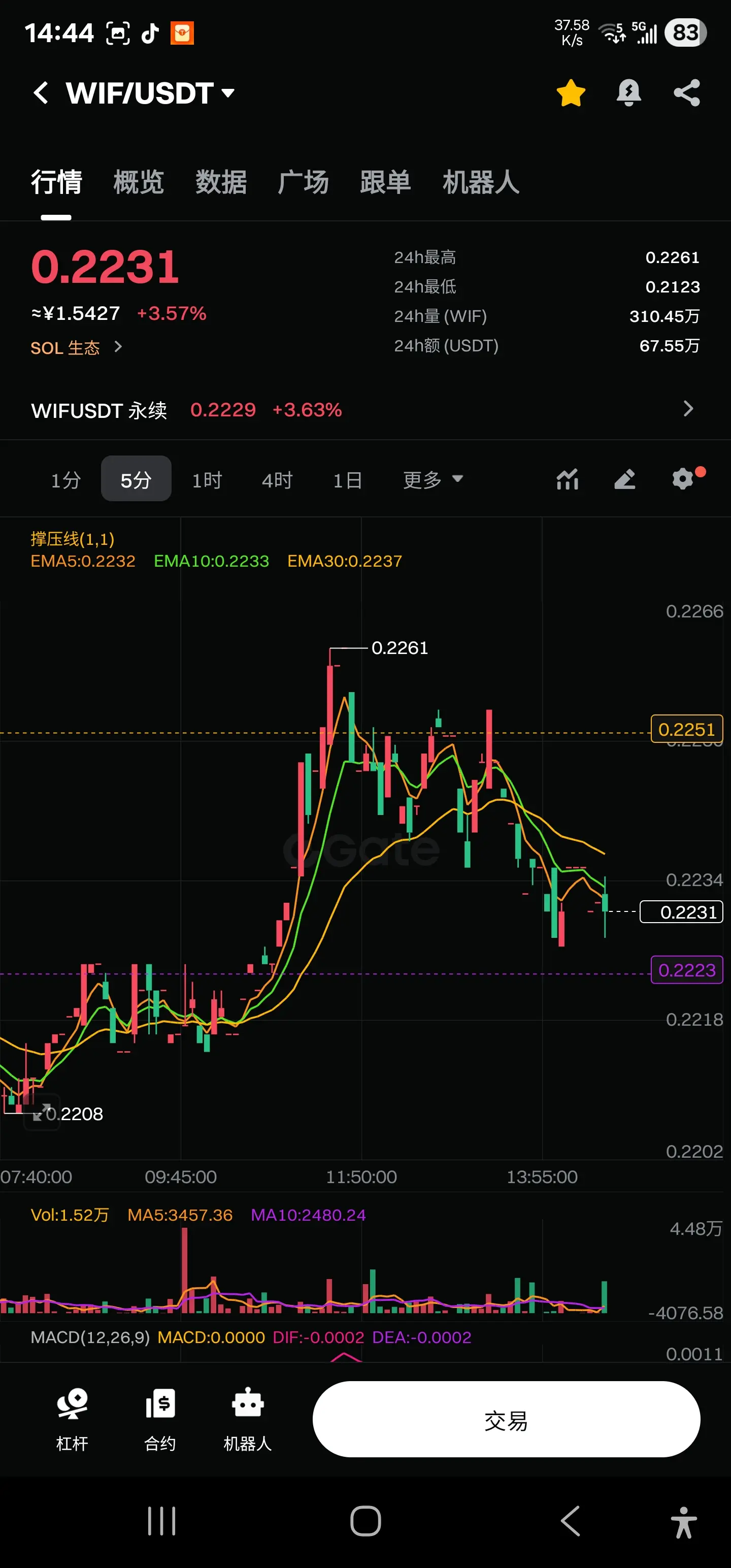Switch to the 行情 tab
Image resolution: width=731 pixels, height=1568 pixels.
[x=57, y=182]
